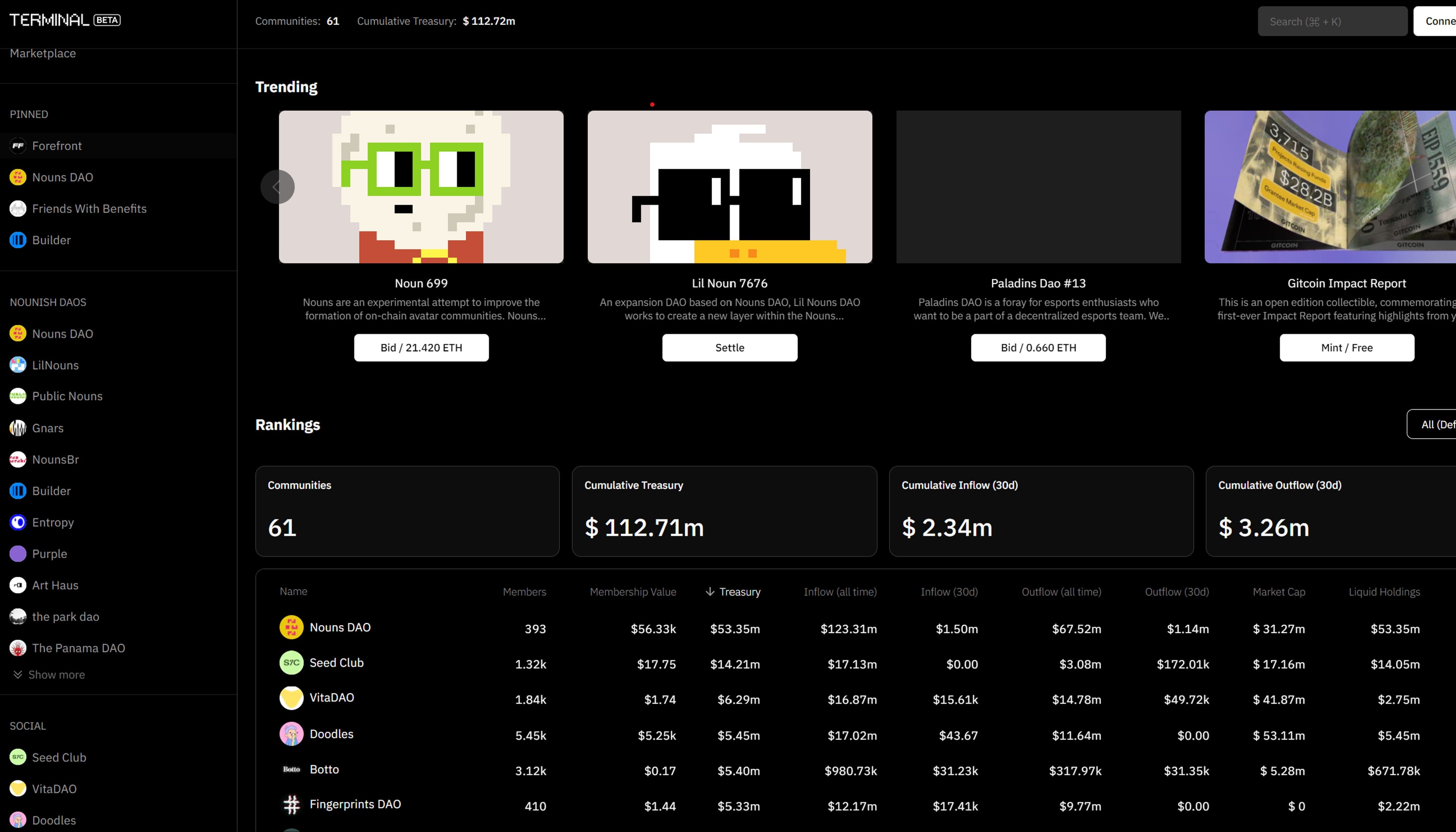Click the Mint / Free button
The image size is (1456, 832).
point(1347,348)
